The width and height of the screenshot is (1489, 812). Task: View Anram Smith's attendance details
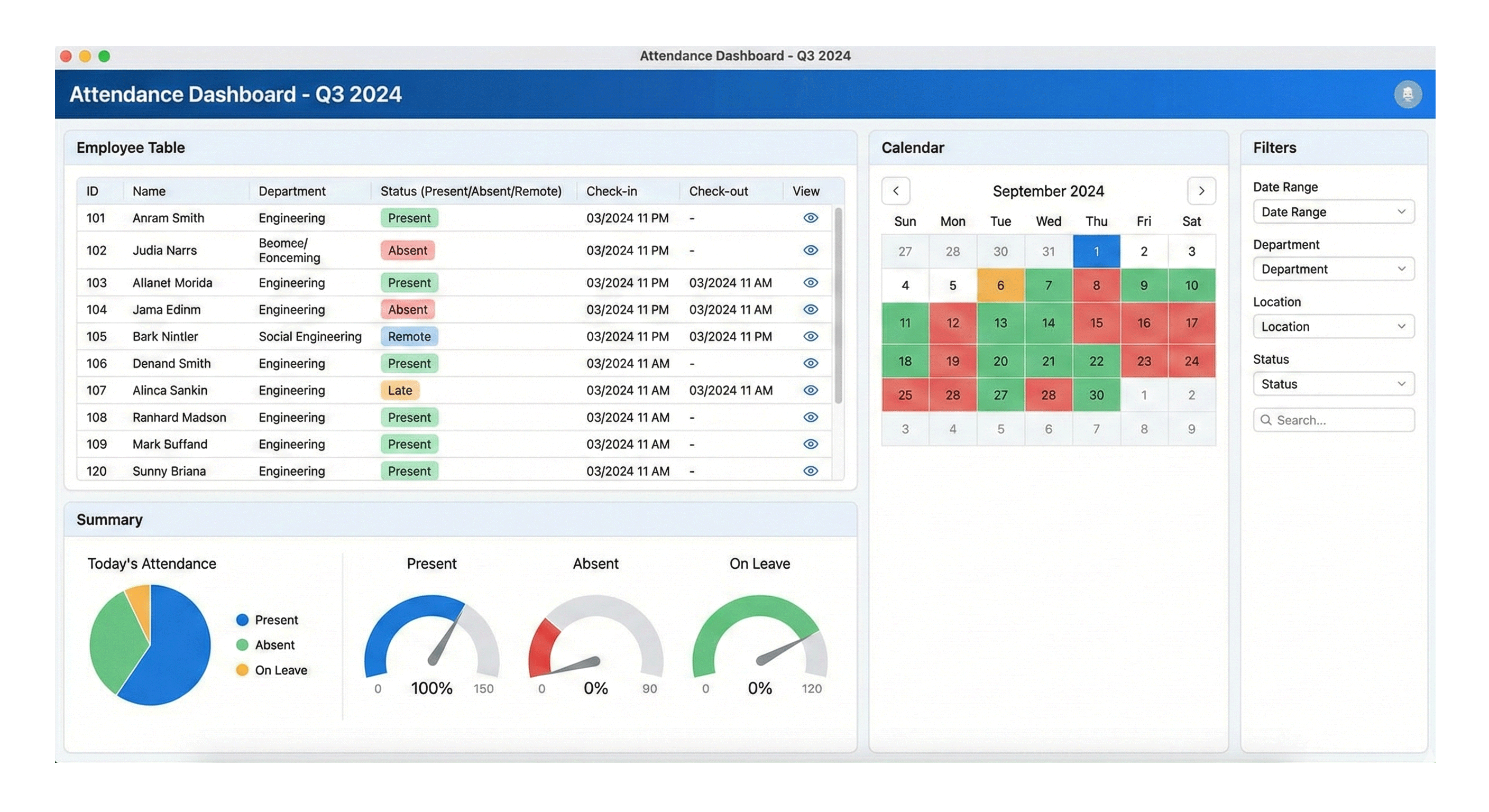pos(811,218)
